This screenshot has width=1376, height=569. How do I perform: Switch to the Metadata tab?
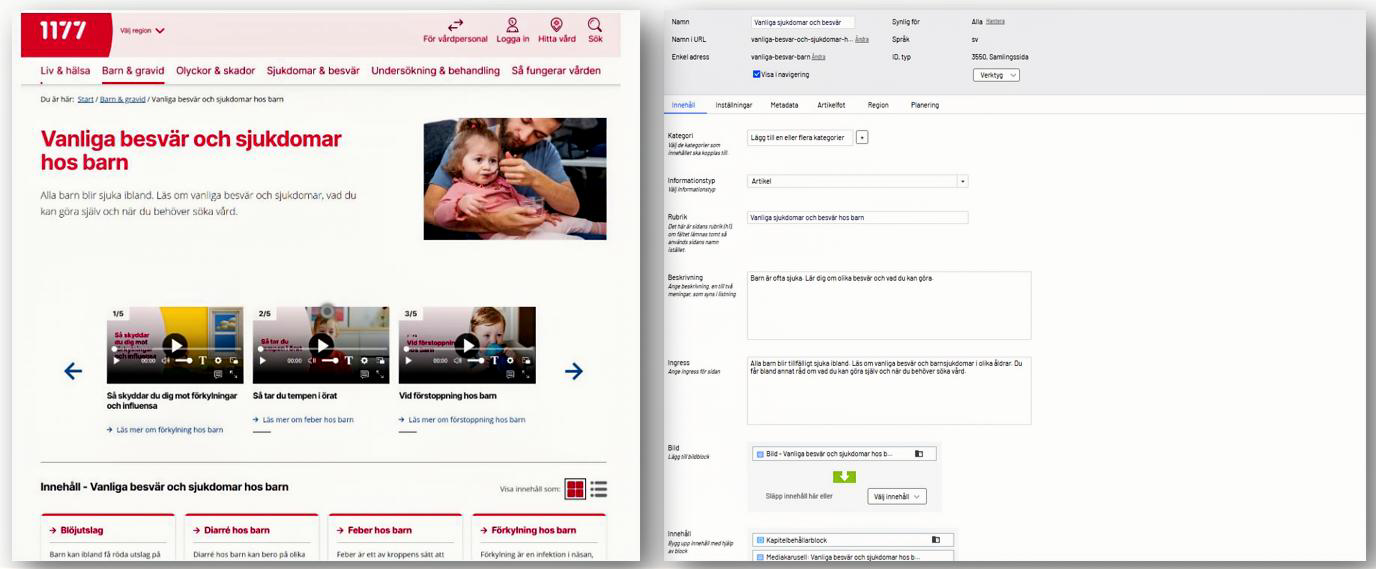click(784, 105)
